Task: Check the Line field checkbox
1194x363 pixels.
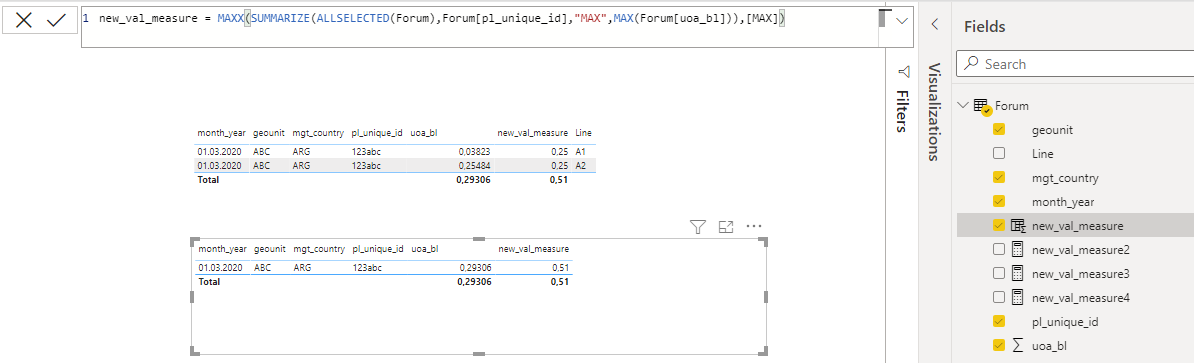Action: click(999, 154)
